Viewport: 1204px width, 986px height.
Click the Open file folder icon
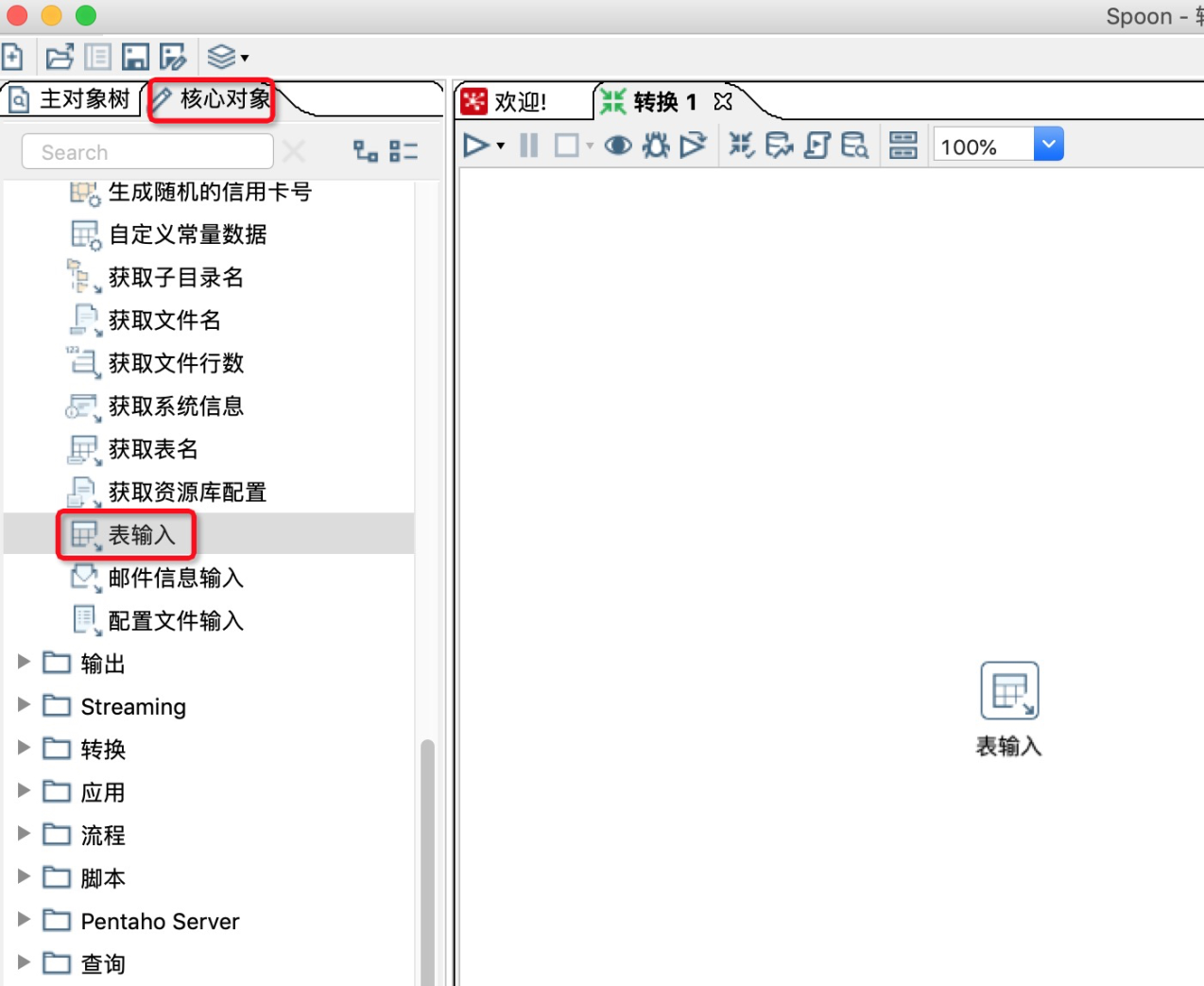[x=60, y=58]
